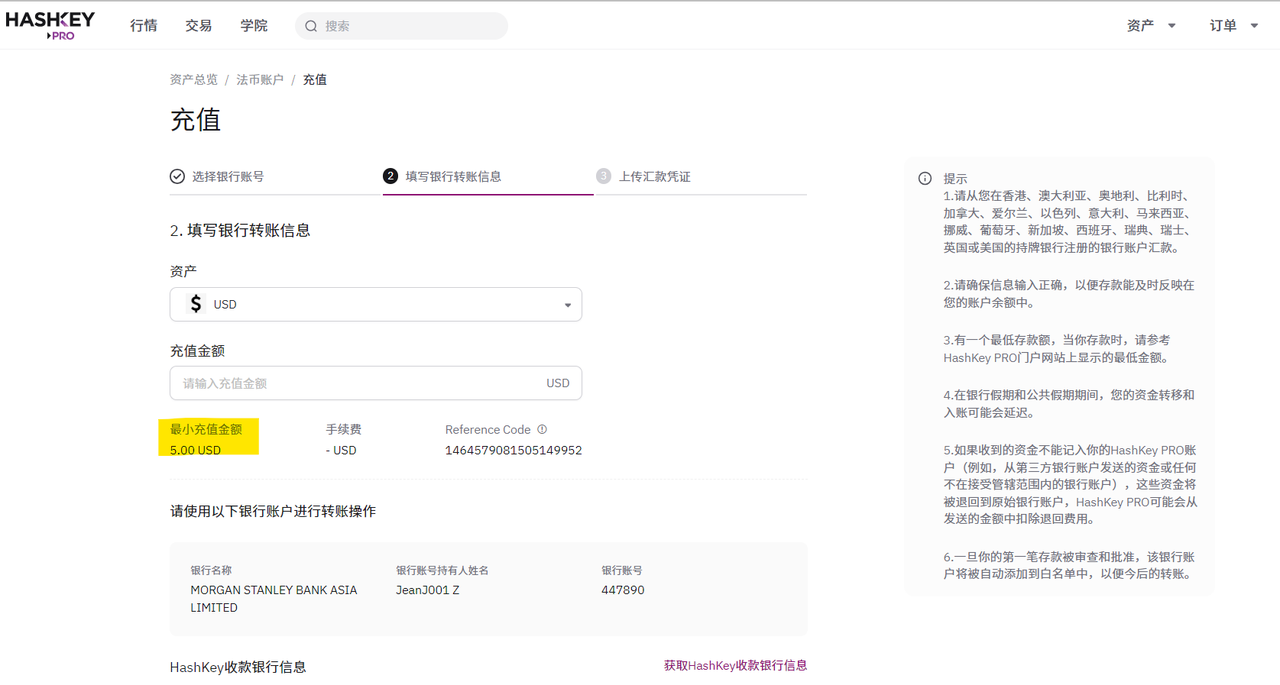Screen dimensions: 1280x685
Task: Click the dollar sign currency icon
Action: [x=196, y=304]
